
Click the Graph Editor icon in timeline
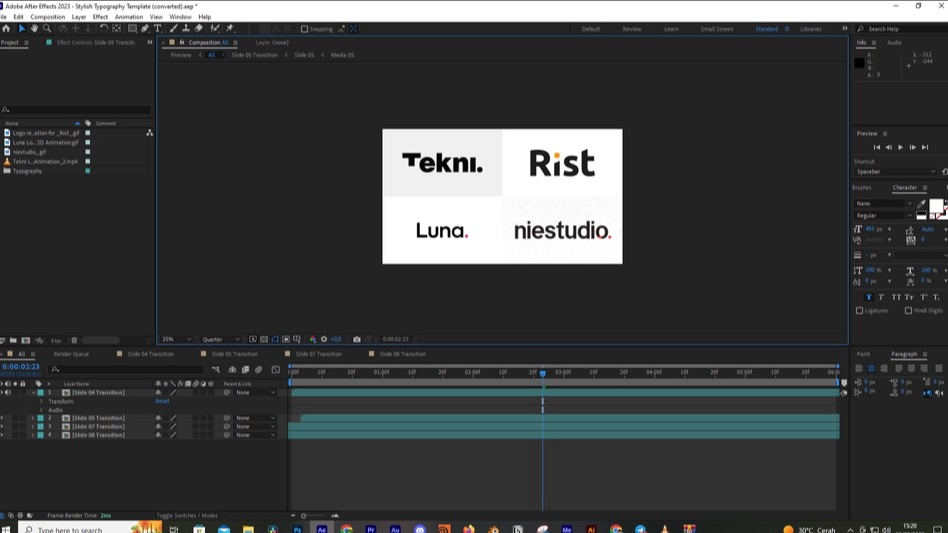276,369
